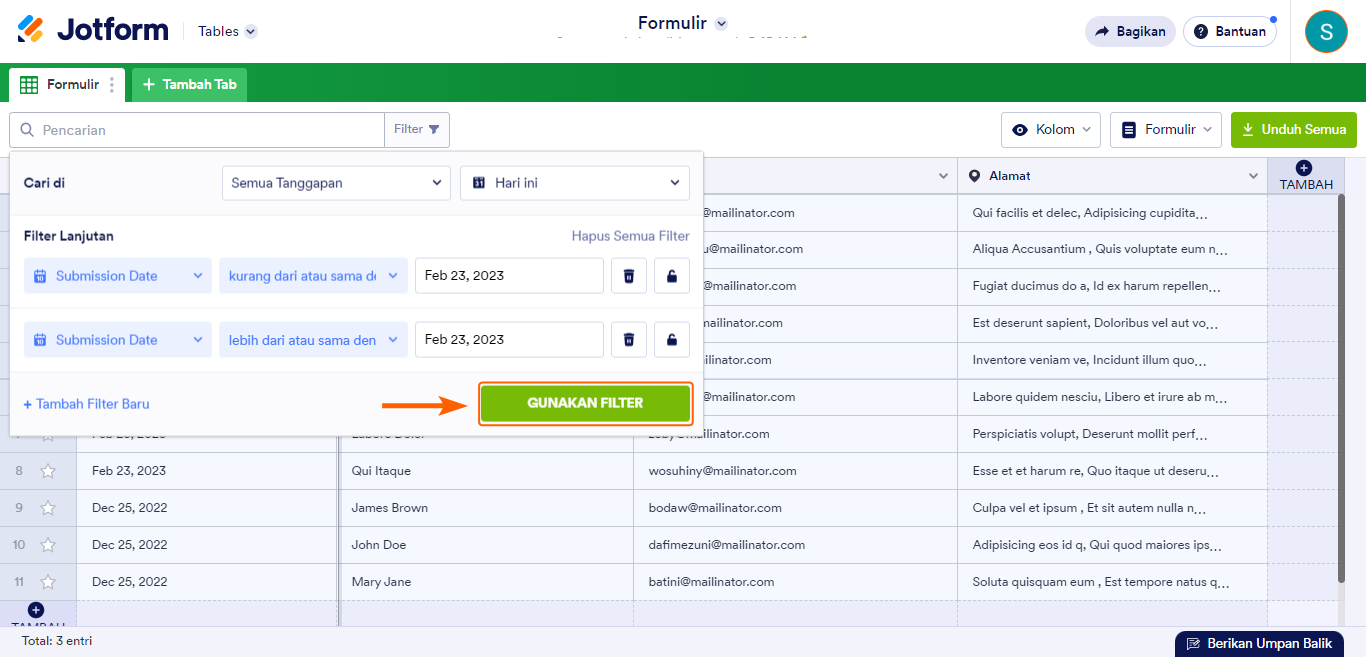The width and height of the screenshot is (1366, 657).
Task: Add a new row with Tambah
Action: [36, 610]
